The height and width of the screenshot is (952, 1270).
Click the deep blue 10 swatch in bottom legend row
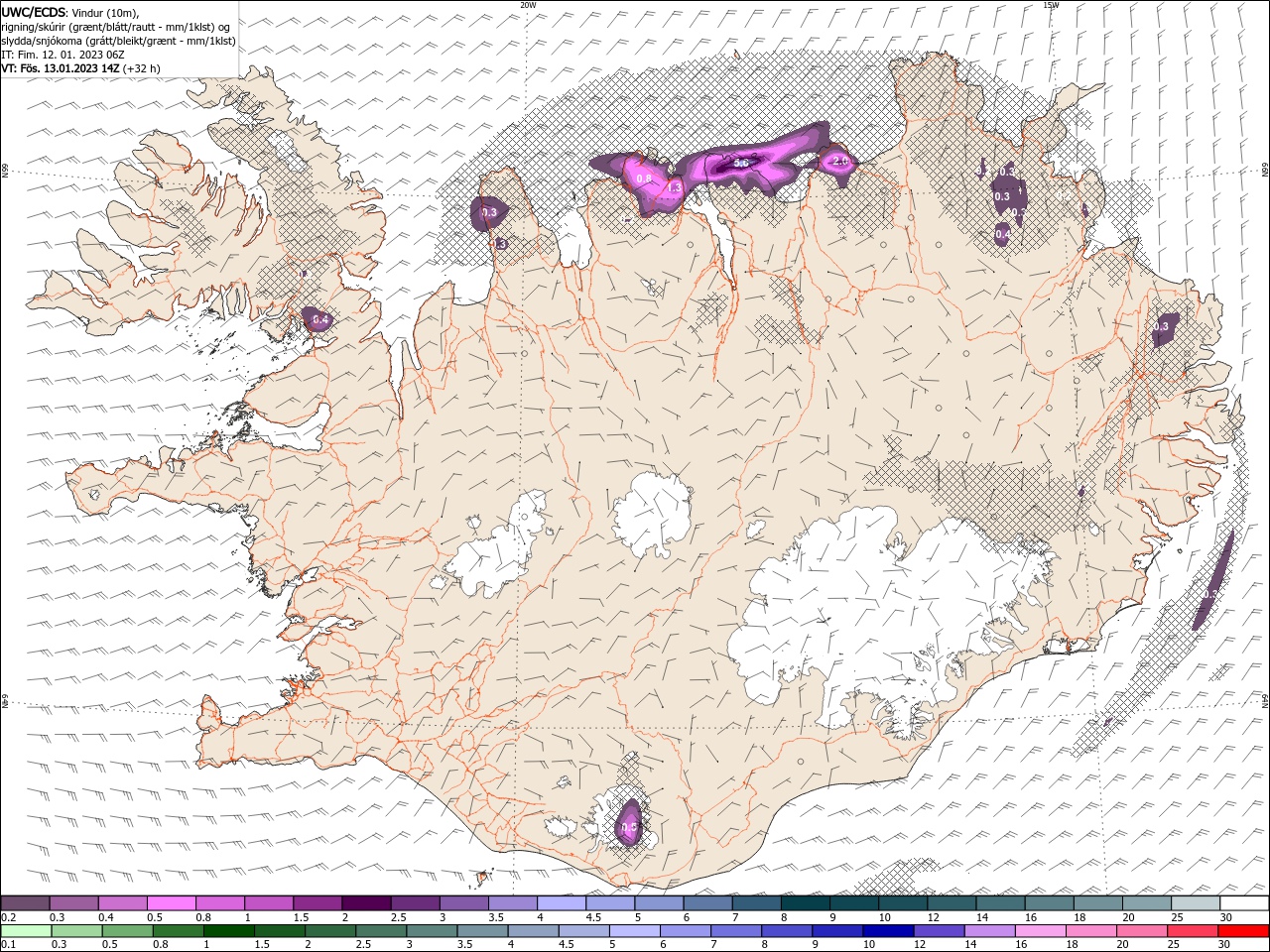888,930
